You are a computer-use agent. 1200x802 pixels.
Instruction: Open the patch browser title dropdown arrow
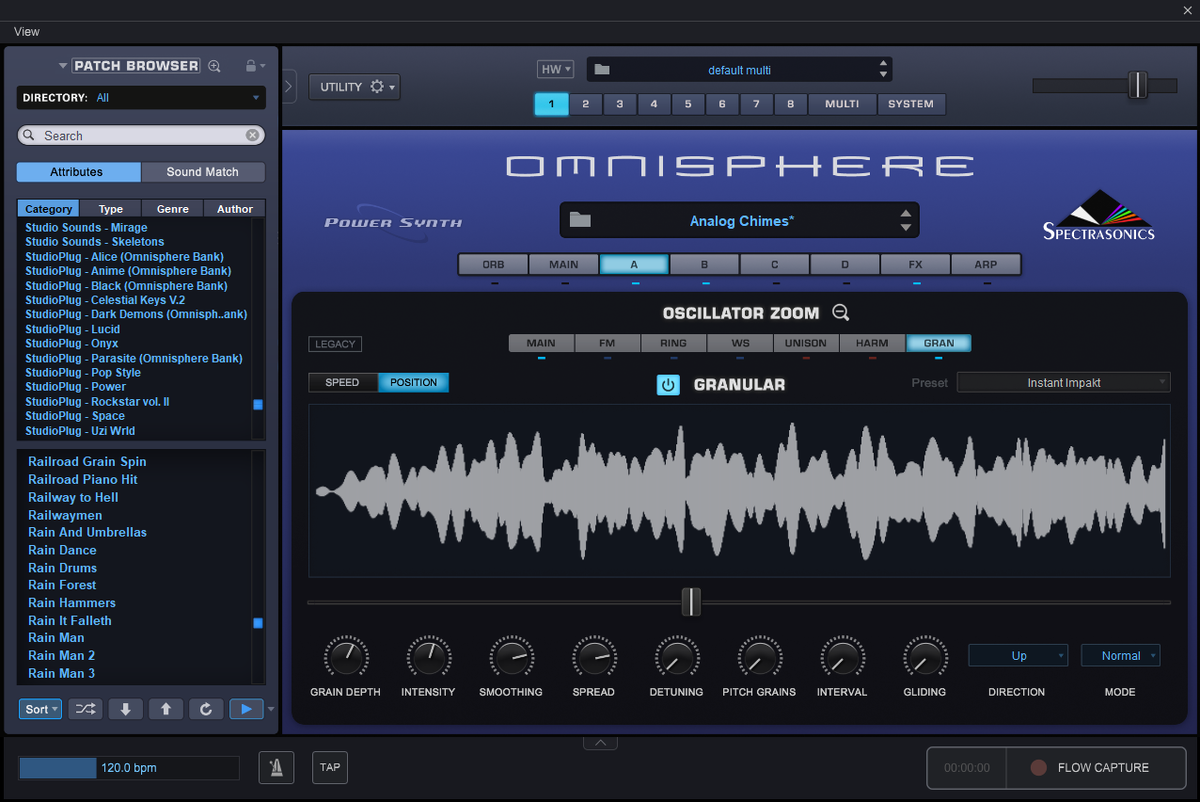pyautogui.click(x=63, y=66)
